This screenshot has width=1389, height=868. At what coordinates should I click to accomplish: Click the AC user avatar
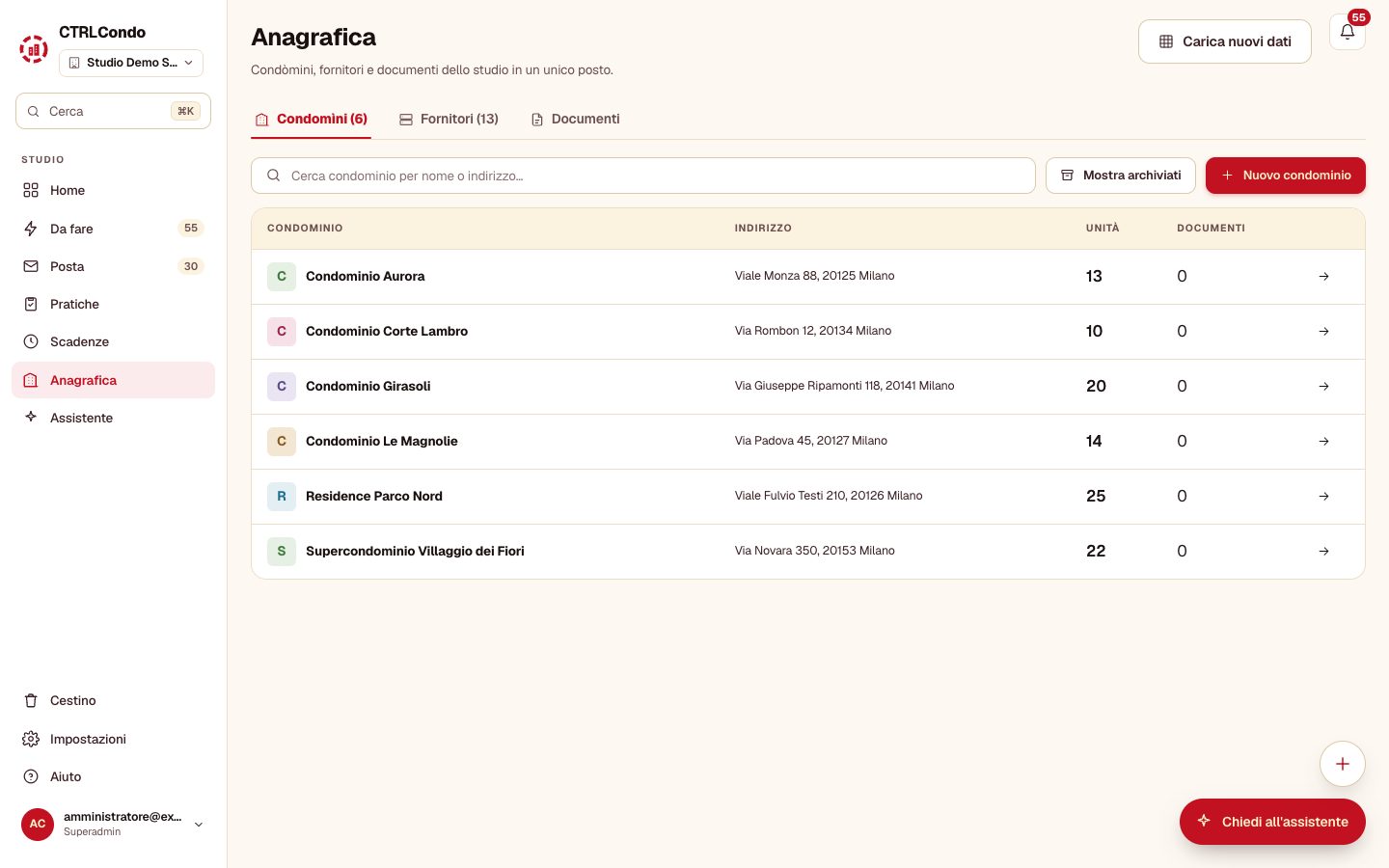click(x=38, y=824)
